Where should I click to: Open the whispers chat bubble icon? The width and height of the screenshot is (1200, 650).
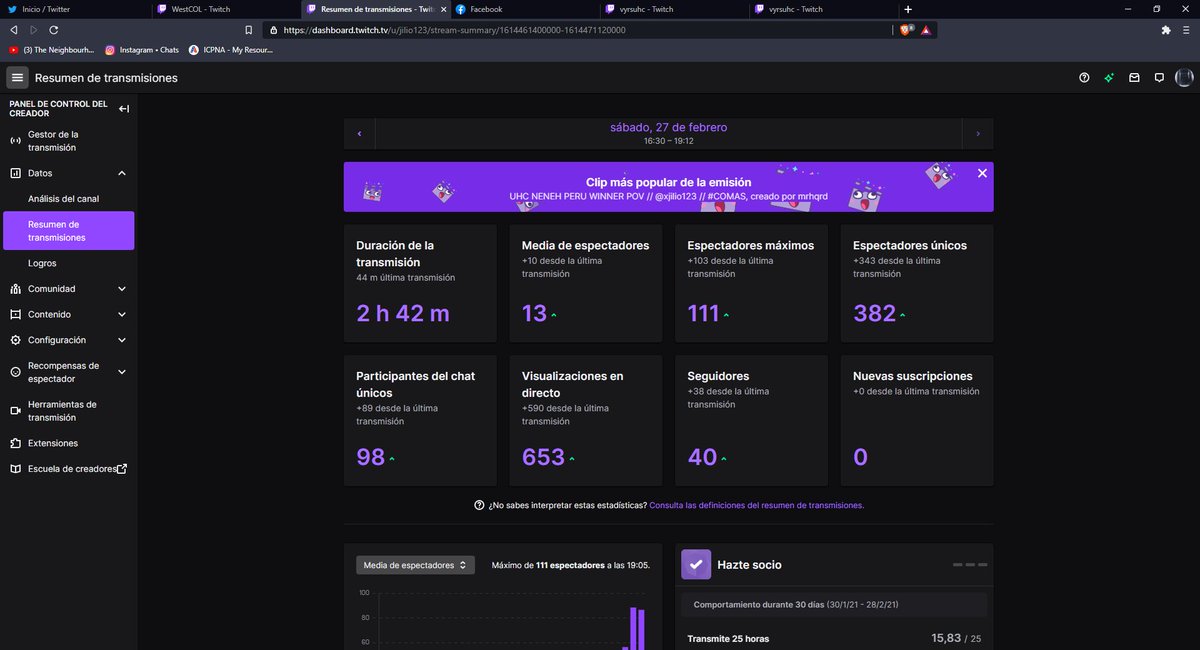coord(1159,77)
